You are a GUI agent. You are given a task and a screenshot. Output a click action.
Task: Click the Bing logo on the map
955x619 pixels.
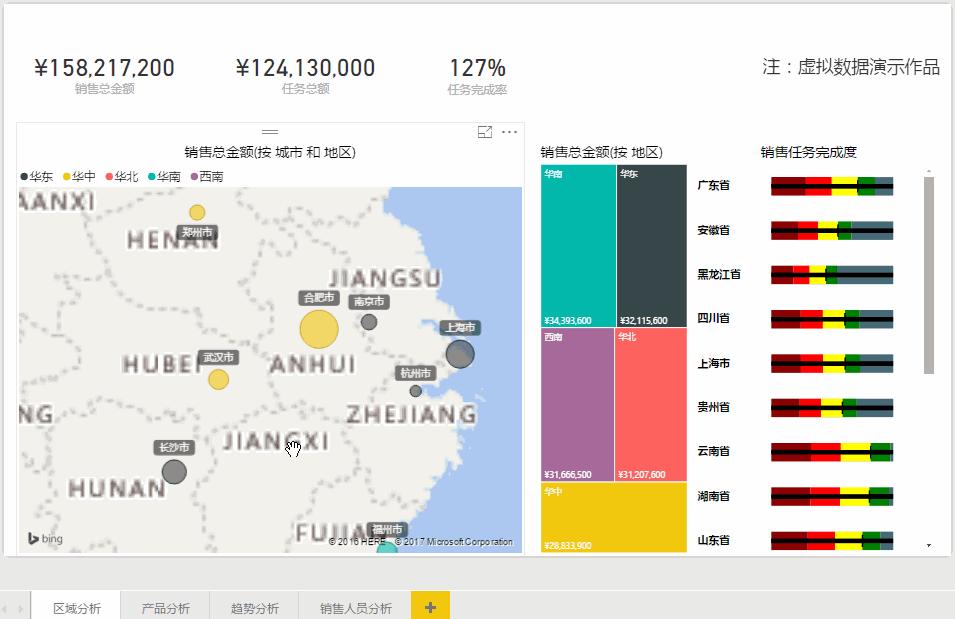pos(43,539)
